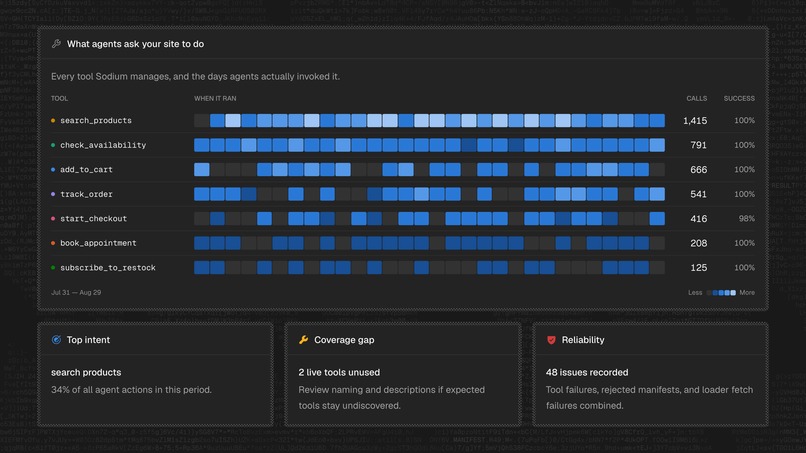This screenshot has height=453, width=806.
Task: Click the 666 calls value
Action: (x=699, y=169)
